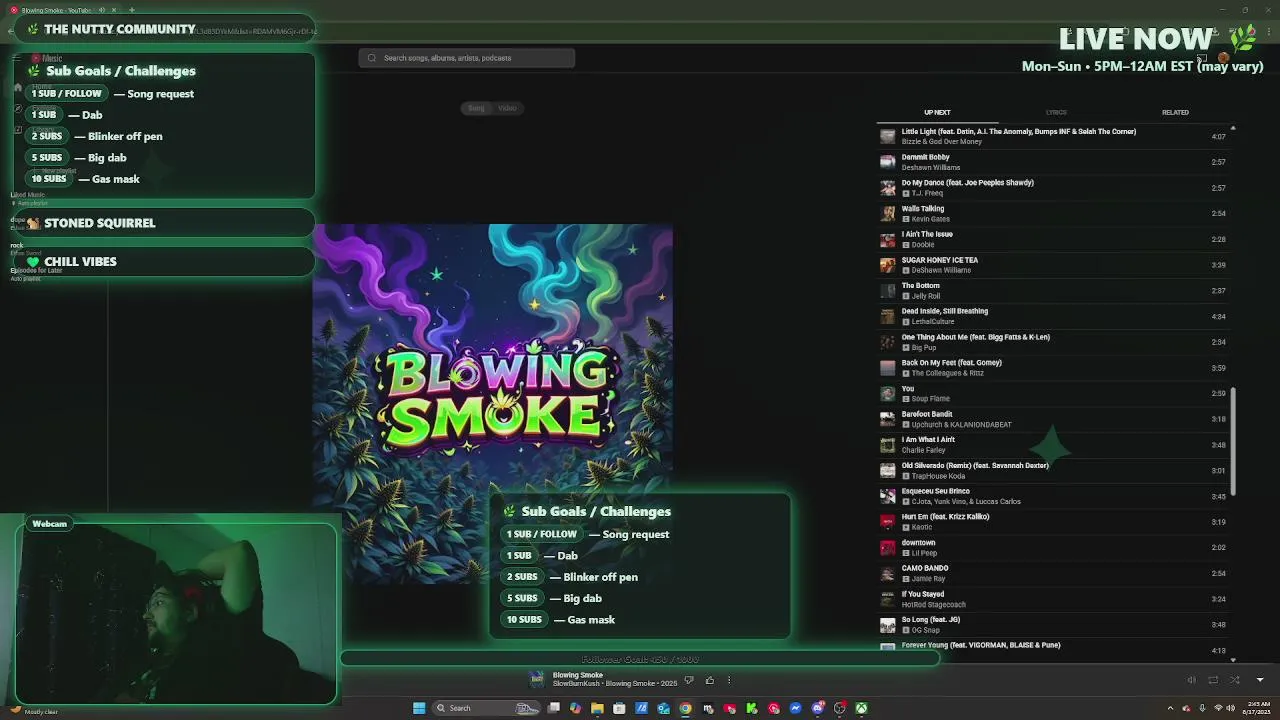
Task: Open Discord from the taskbar
Action: click(x=817, y=708)
